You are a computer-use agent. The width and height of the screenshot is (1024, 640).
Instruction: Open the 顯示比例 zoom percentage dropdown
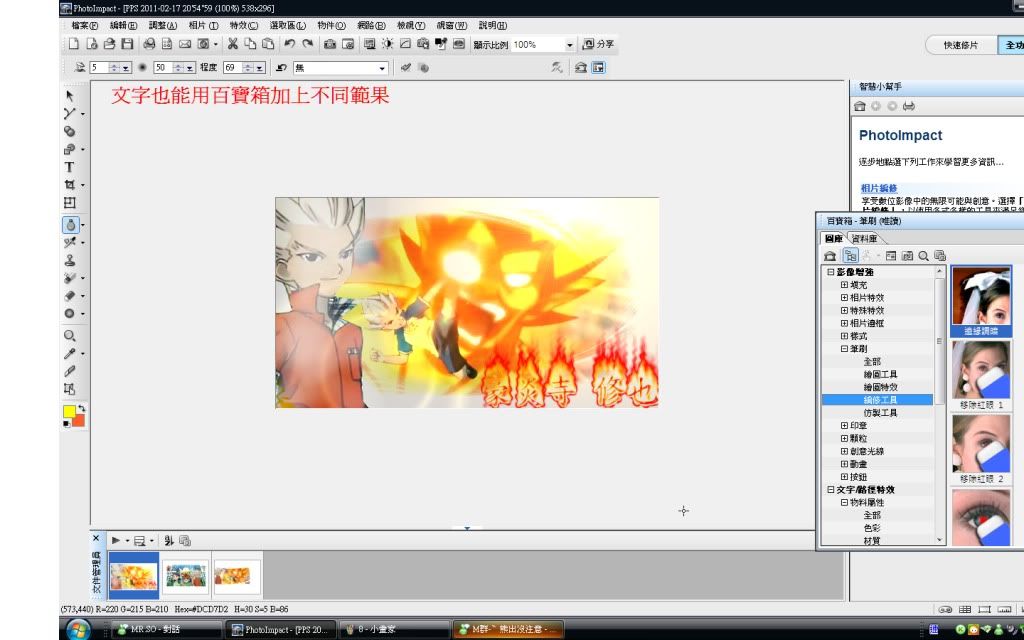tap(570, 45)
